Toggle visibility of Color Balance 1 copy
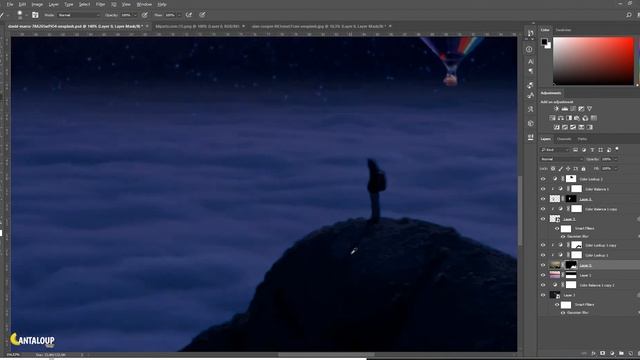The image size is (640, 360). (x=543, y=209)
